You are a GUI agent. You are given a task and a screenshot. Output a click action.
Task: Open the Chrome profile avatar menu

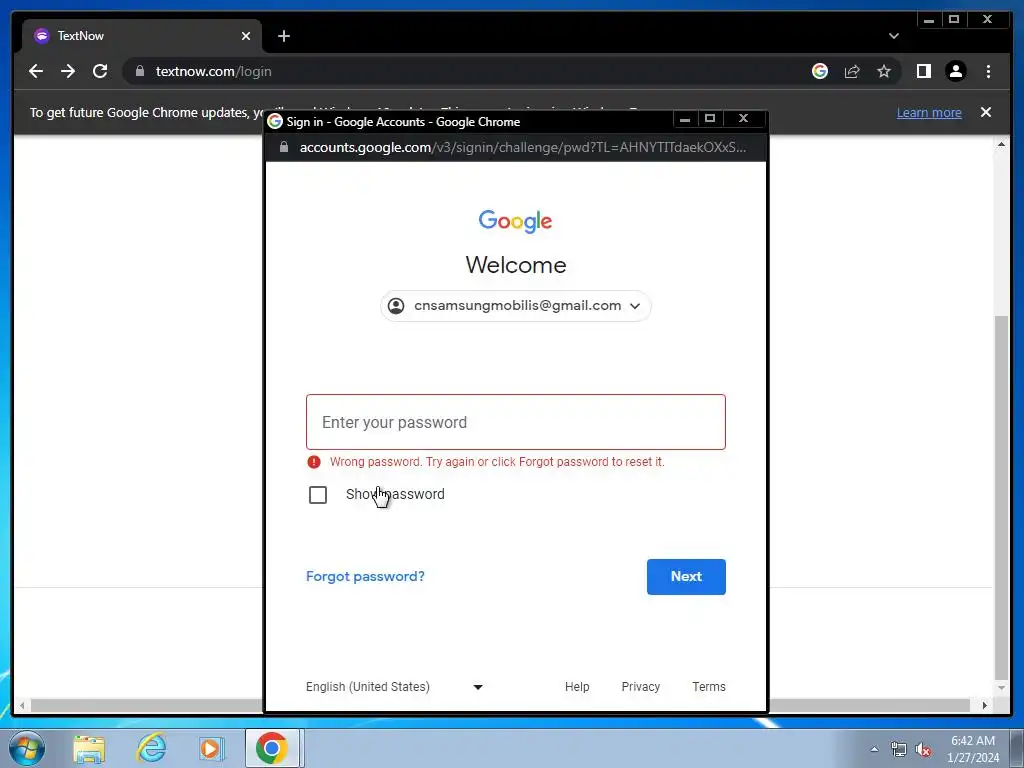coord(955,71)
